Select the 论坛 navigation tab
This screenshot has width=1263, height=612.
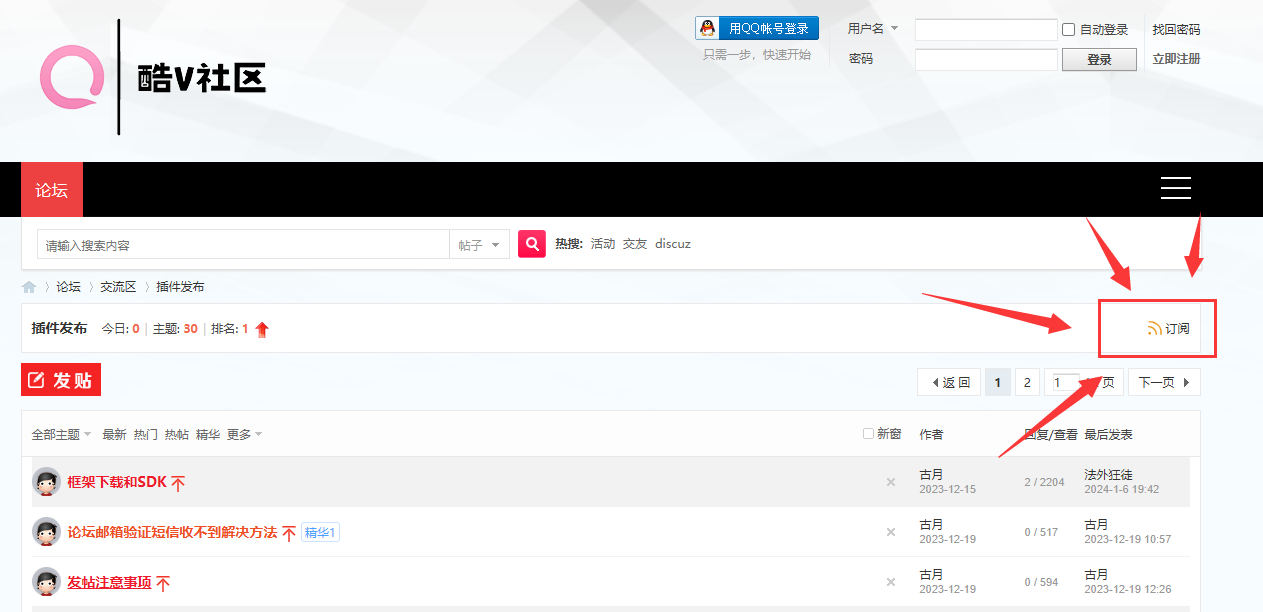pyautogui.click(x=52, y=190)
